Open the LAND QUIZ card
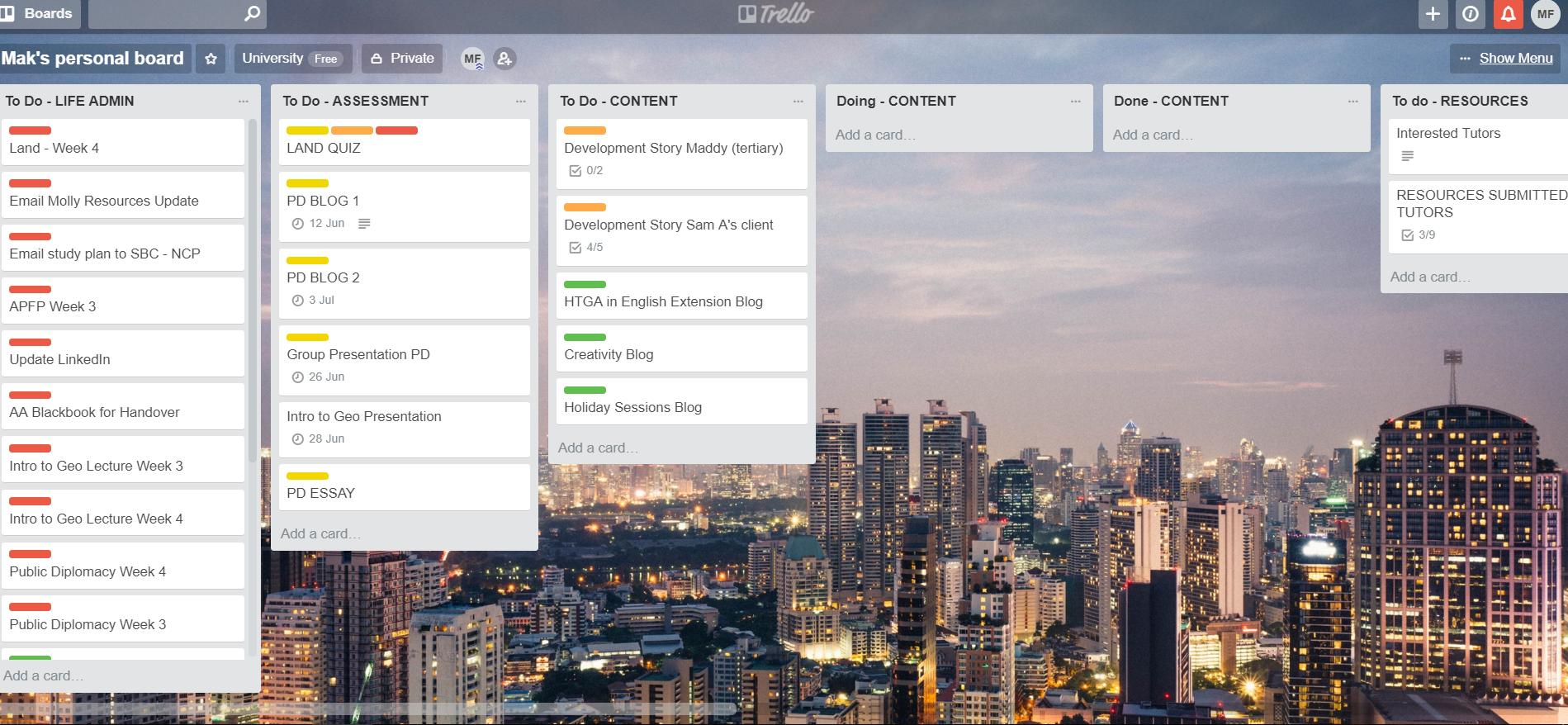1568x725 pixels. (405, 142)
